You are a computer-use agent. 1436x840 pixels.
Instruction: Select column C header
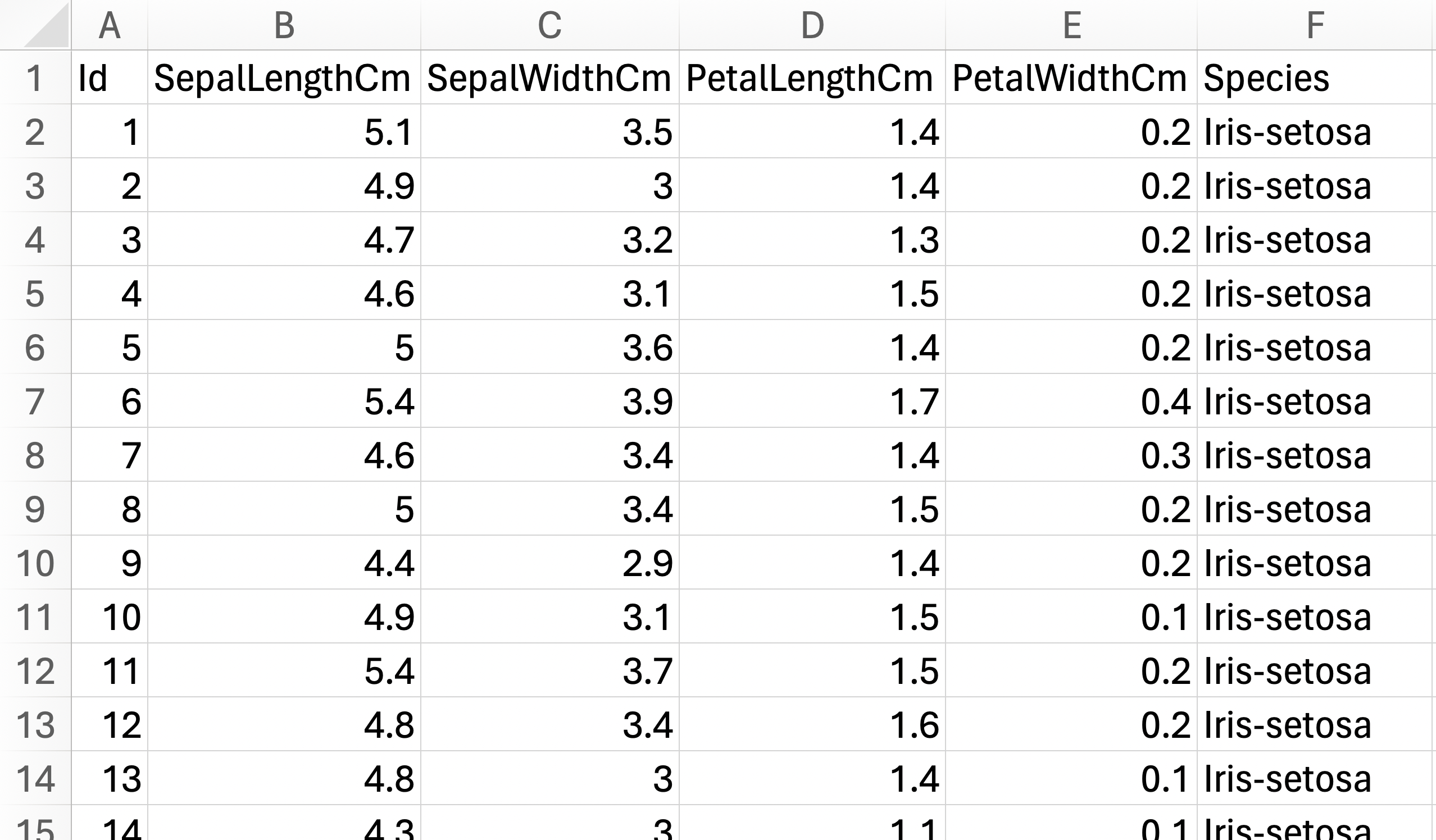pos(550,25)
